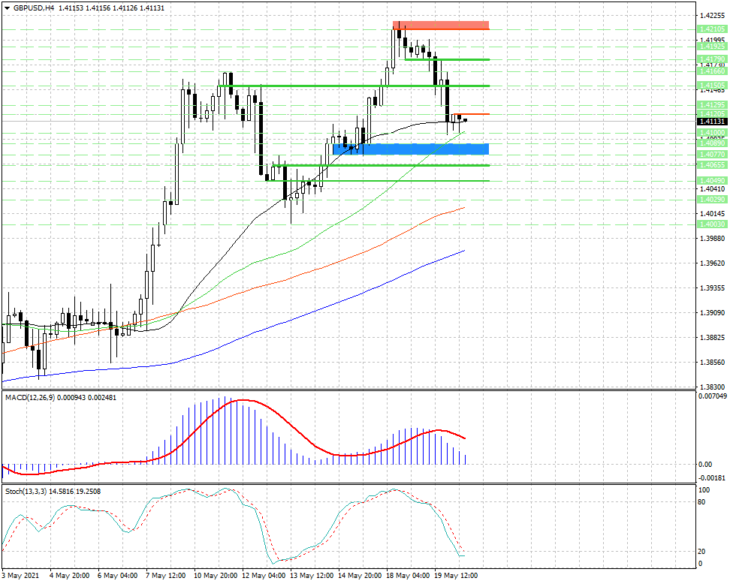Click the 1.38300 price axis label
Viewport: 730px width, 584px height.
[x=712, y=387]
